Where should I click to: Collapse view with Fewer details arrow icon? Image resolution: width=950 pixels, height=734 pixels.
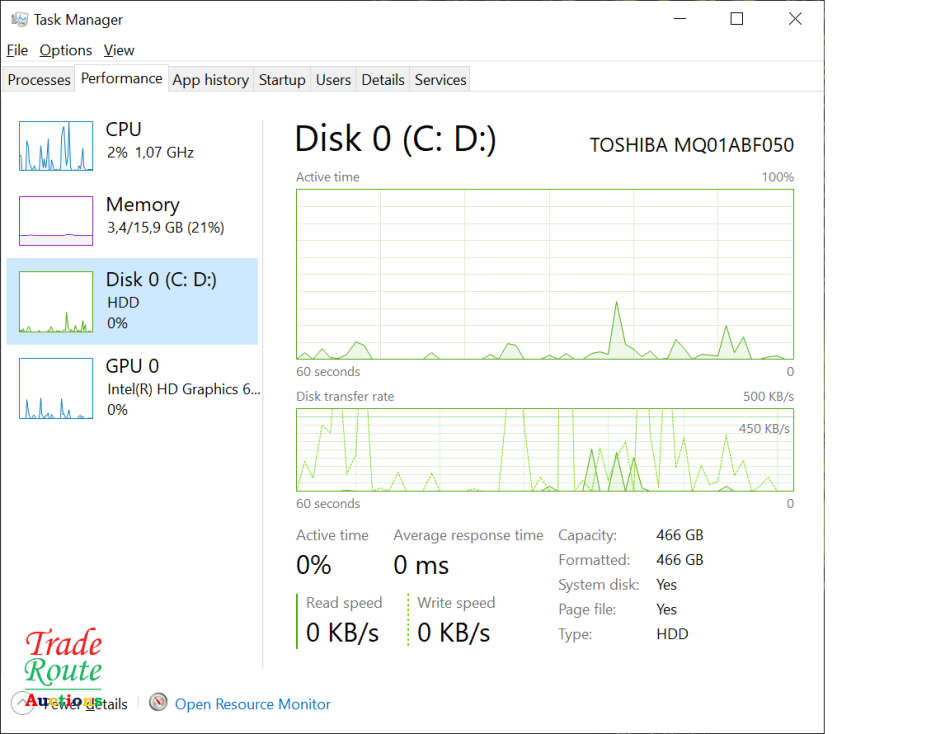22,704
